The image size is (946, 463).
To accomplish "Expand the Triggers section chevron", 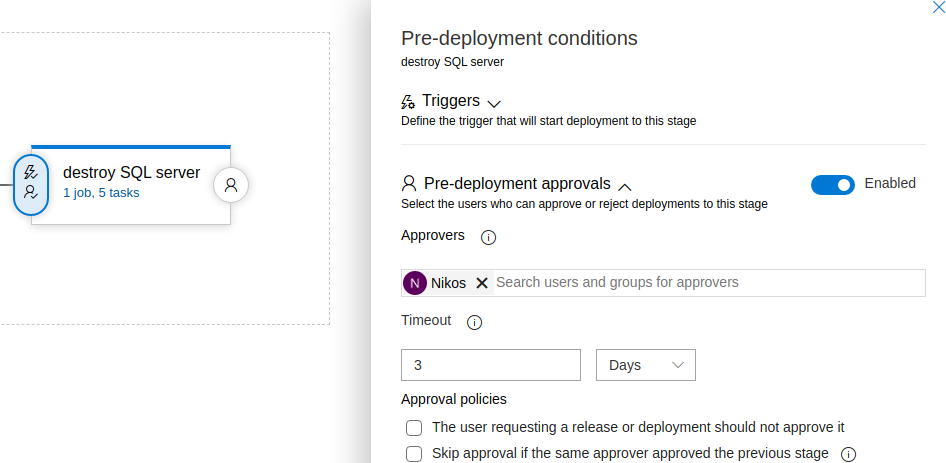I will (x=494, y=103).
